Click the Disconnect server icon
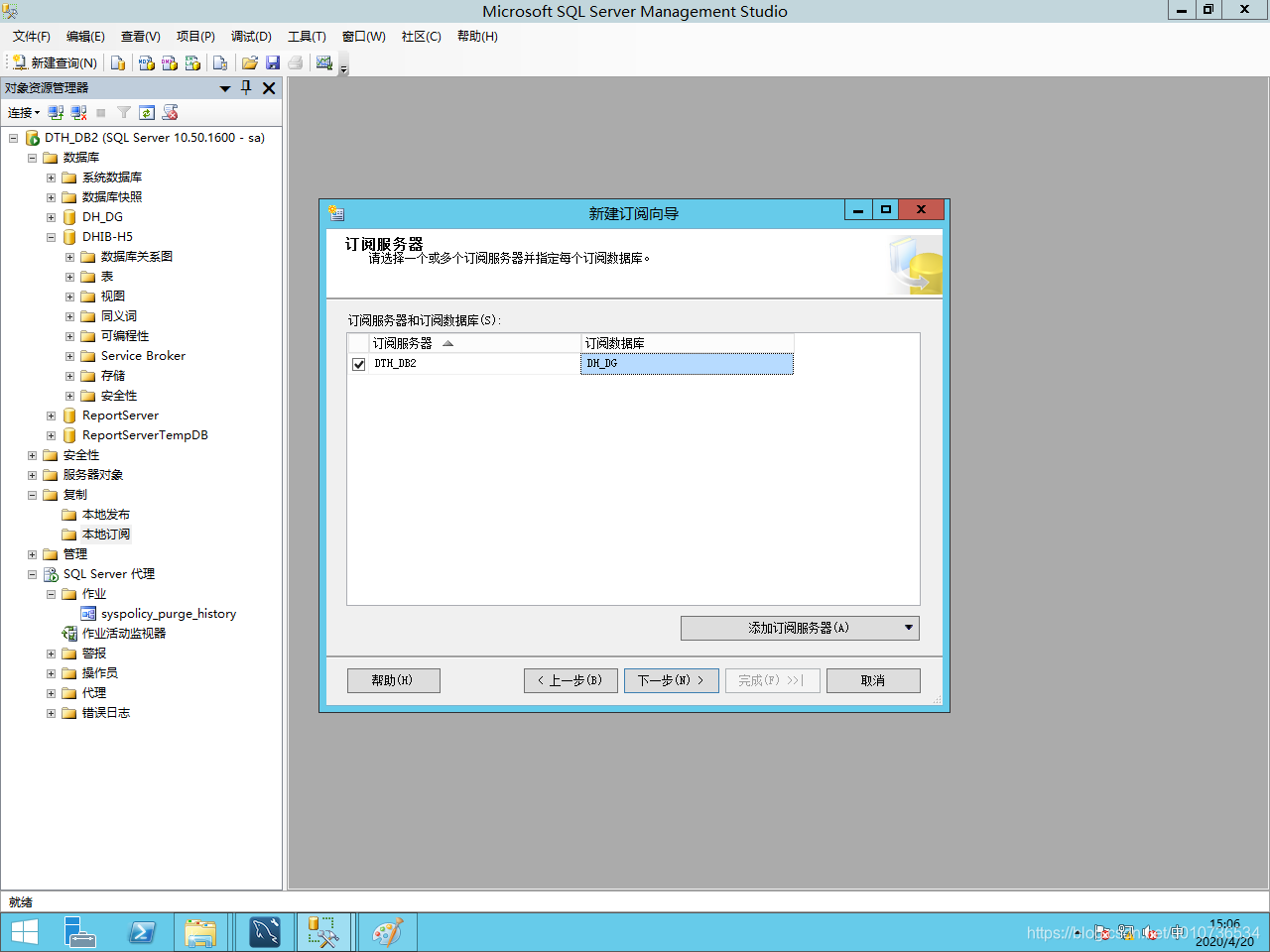 [78, 112]
